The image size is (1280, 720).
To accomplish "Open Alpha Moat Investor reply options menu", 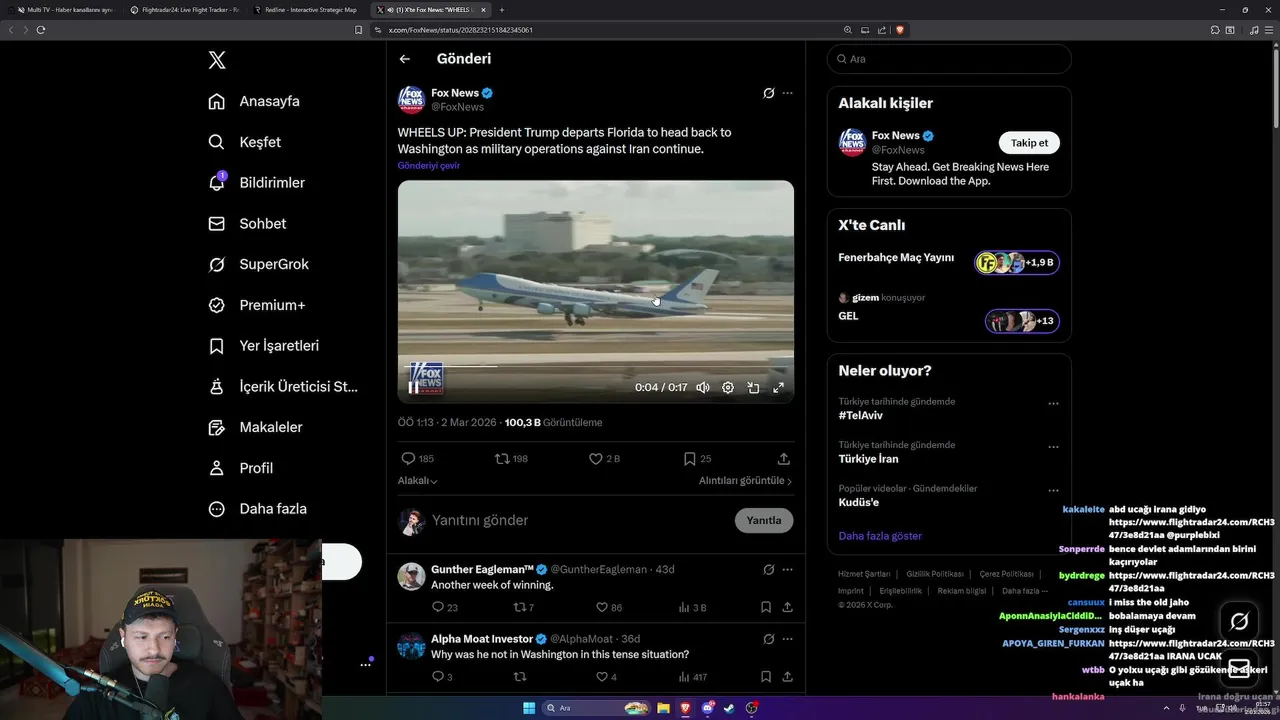I will [788, 639].
